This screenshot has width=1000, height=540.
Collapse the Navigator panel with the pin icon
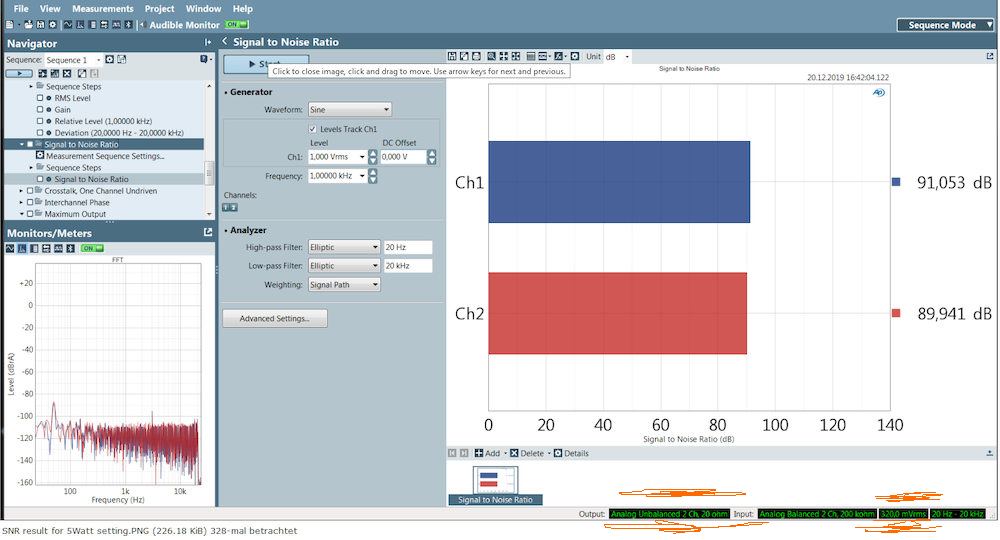point(208,43)
